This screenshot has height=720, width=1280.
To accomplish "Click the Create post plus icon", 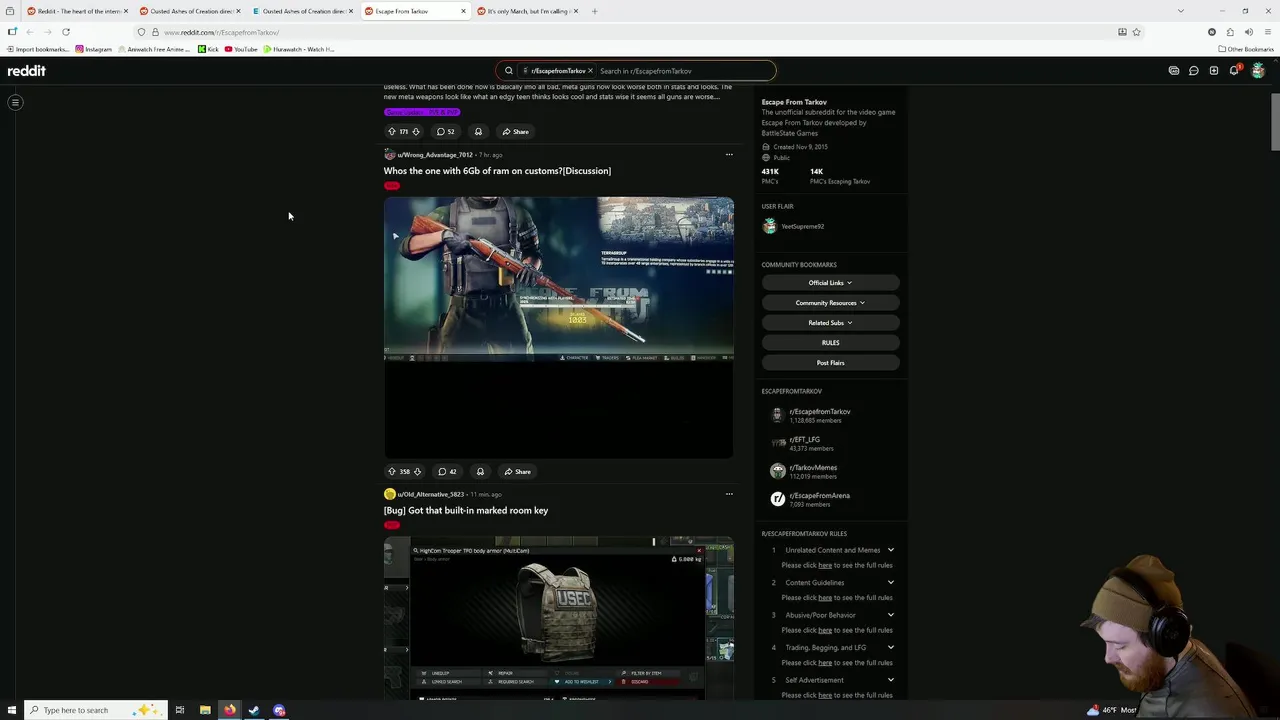I will click(1214, 71).
